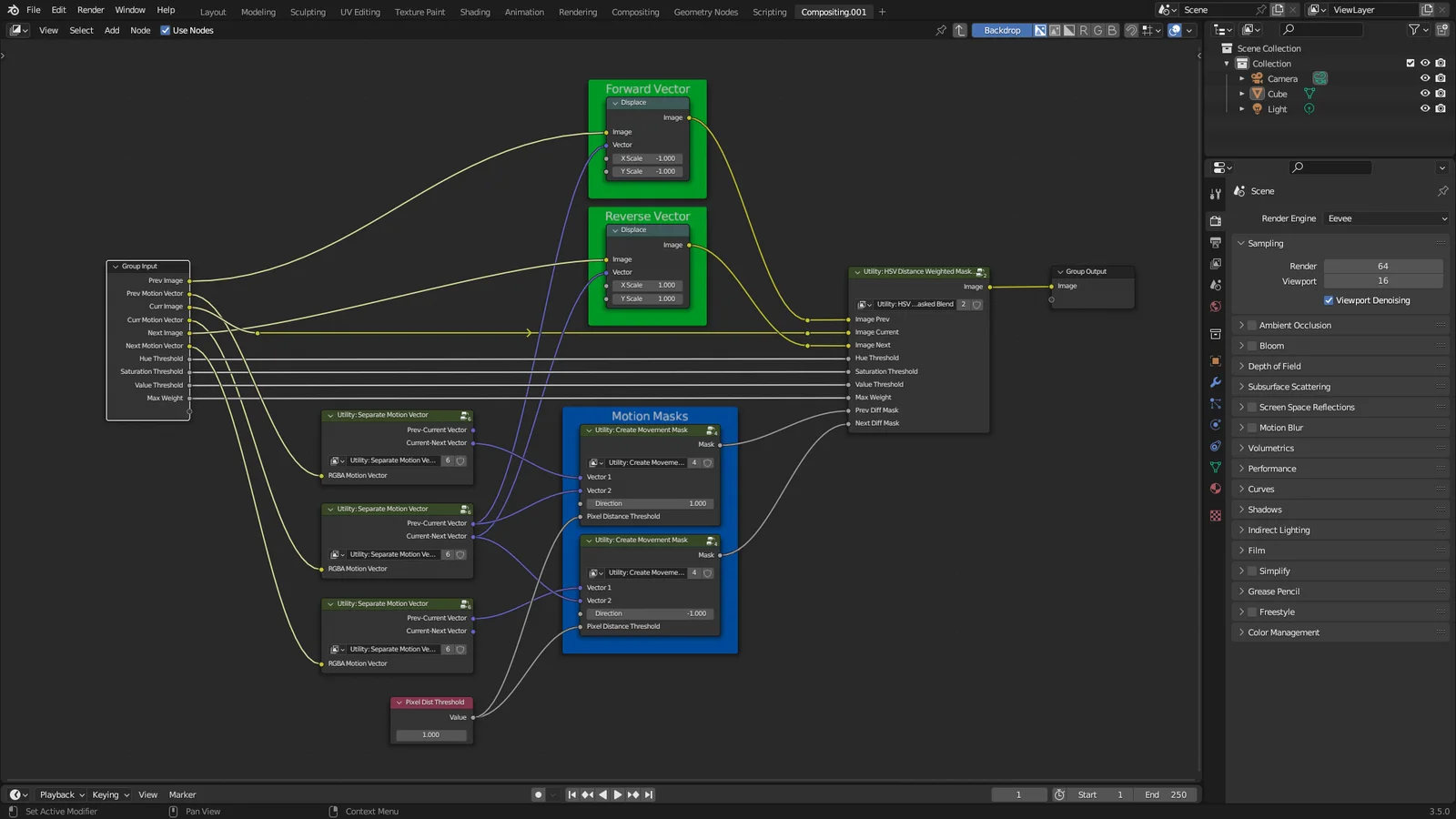Toggle the Backdrop button in the header

(x=1001, y=29)
